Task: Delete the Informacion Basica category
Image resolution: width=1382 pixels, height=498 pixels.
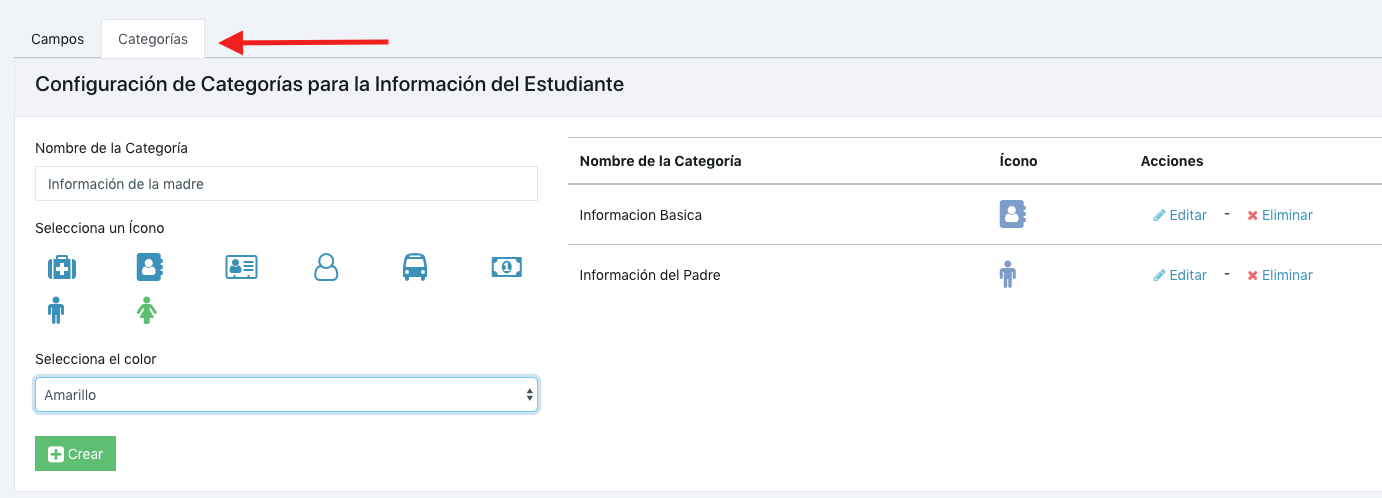Action: point(1280,215)
